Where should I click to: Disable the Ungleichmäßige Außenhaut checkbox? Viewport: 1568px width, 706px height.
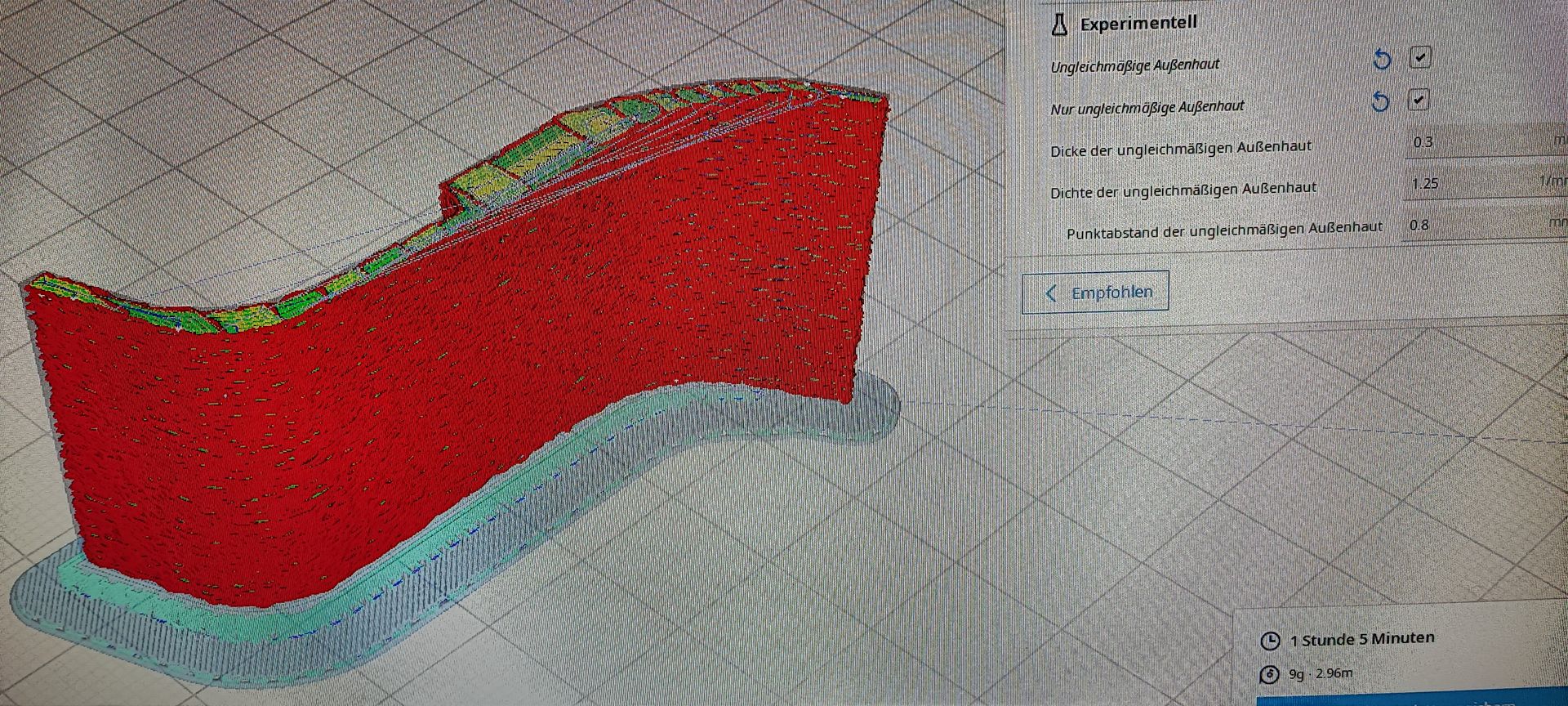(1420, 57)
